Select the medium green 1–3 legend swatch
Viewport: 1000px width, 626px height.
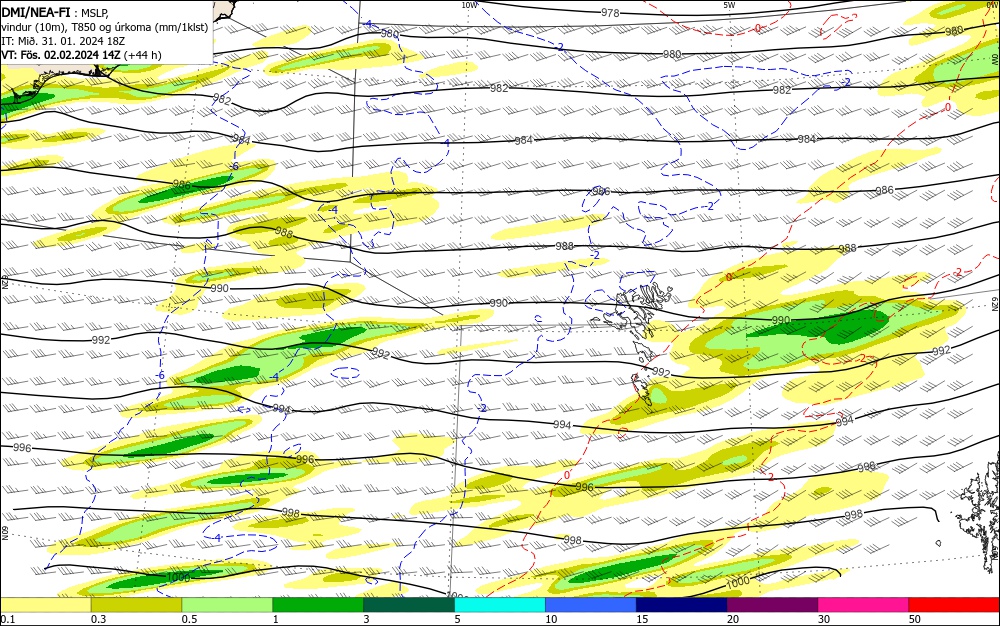click(x=318, y=605)
